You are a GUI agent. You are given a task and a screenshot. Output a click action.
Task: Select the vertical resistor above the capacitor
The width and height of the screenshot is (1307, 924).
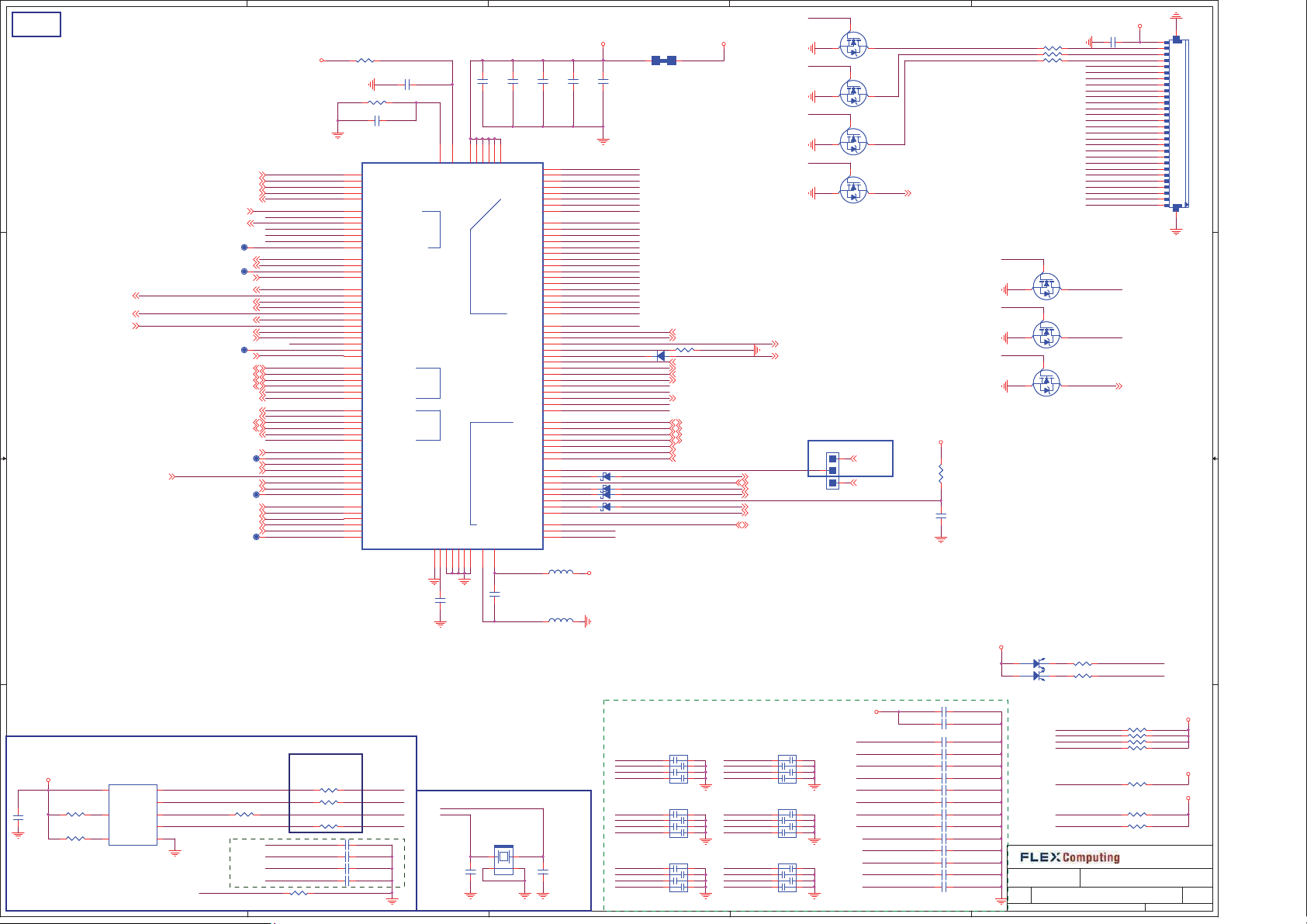941,472
